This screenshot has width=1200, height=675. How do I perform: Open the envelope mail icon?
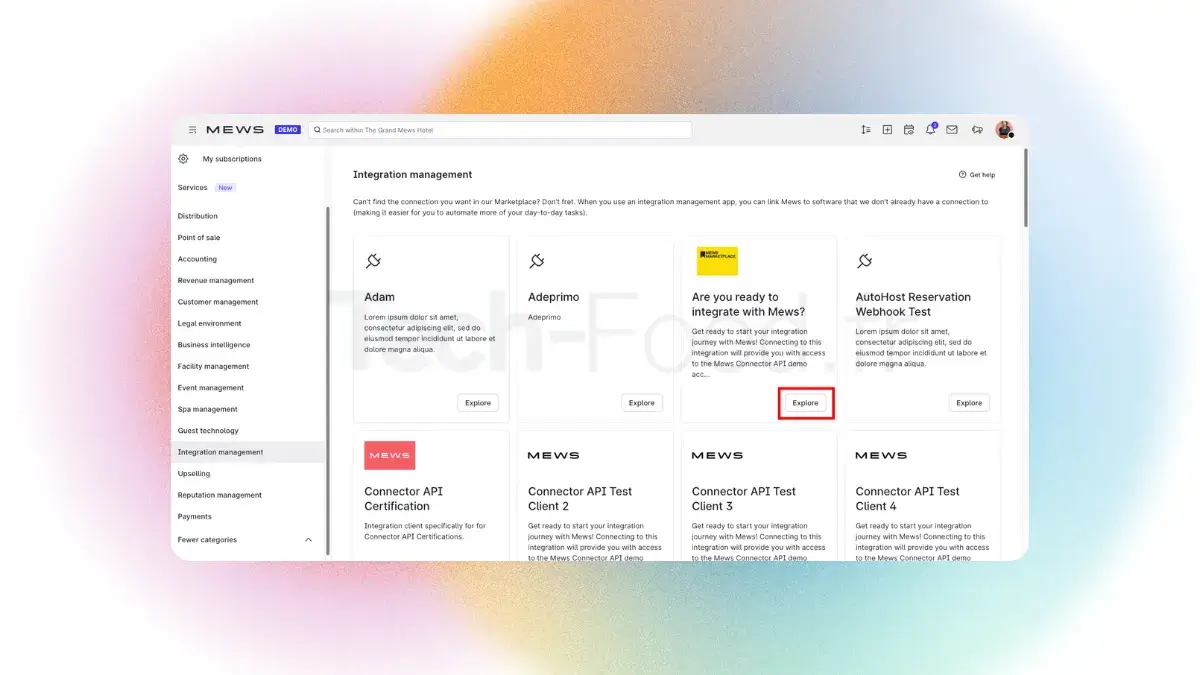[x=952, y=130]
